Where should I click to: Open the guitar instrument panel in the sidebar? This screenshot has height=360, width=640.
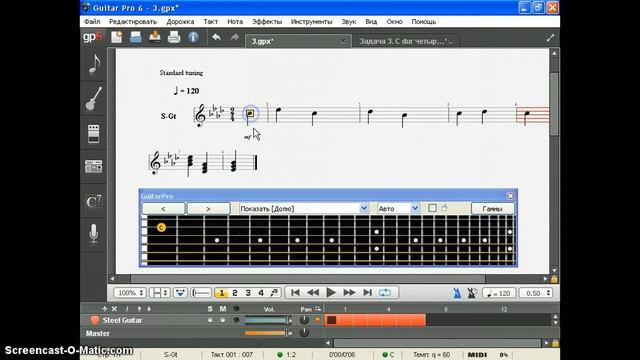pyautogui.click(x=93, y=99)
